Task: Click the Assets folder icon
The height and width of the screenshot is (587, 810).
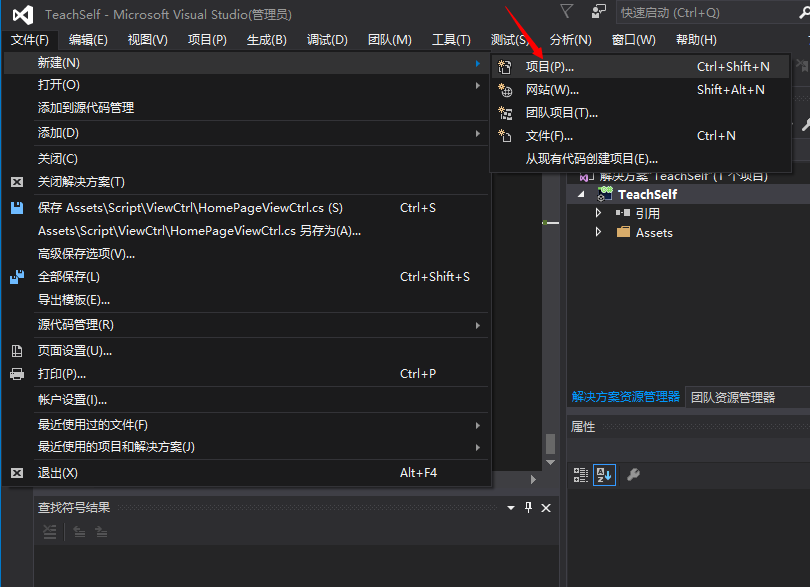Action: click(624, 232)
